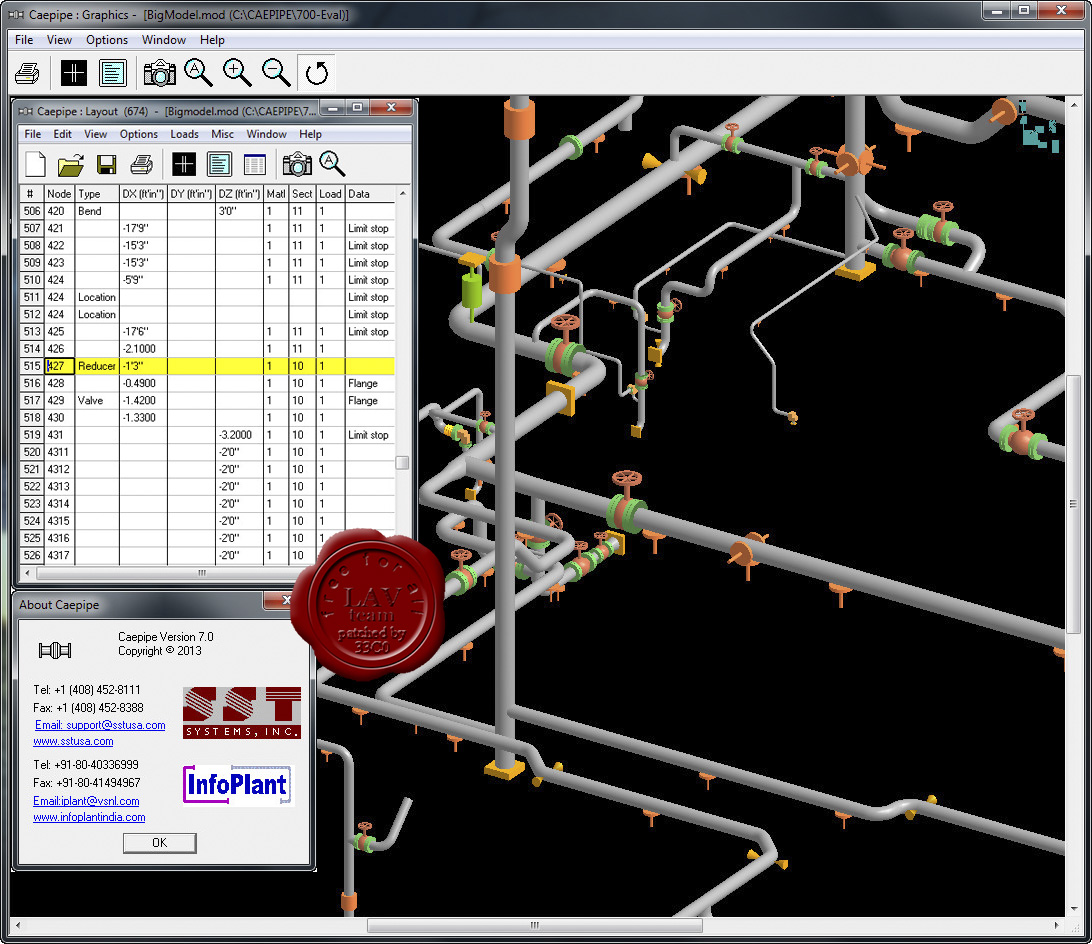Screen dimensions: 1092x944
Task: Open Edit menu in Layout window
Action: coord(63,134)
